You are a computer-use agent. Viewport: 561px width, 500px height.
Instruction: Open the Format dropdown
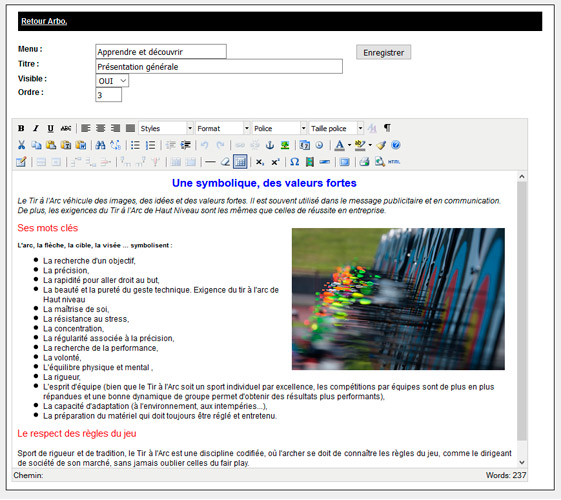(x=223, y=128)
